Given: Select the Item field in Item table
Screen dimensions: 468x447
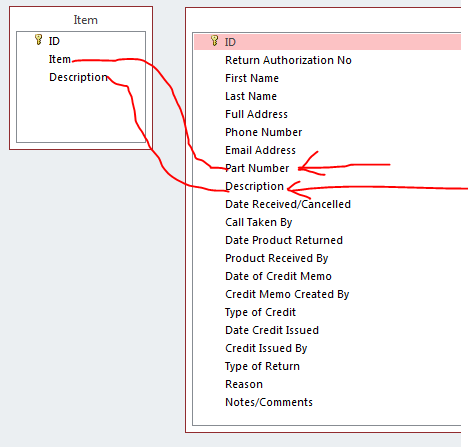Looking at the screenshot, I should pyautogui.click(x=60, y=59).
